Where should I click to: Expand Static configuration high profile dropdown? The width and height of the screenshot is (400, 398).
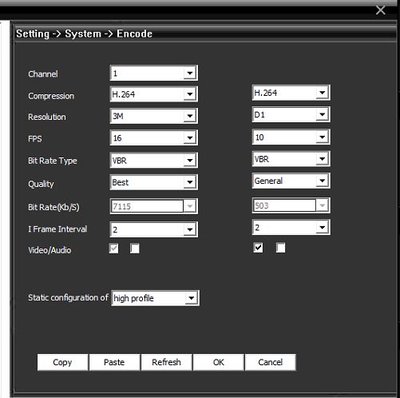[155, 298]
